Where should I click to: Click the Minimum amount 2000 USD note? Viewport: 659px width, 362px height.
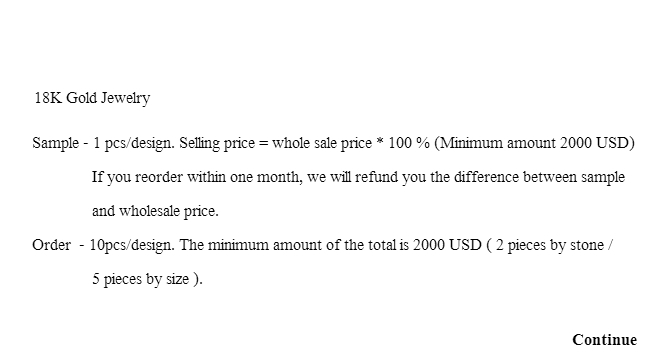point(534,143)
